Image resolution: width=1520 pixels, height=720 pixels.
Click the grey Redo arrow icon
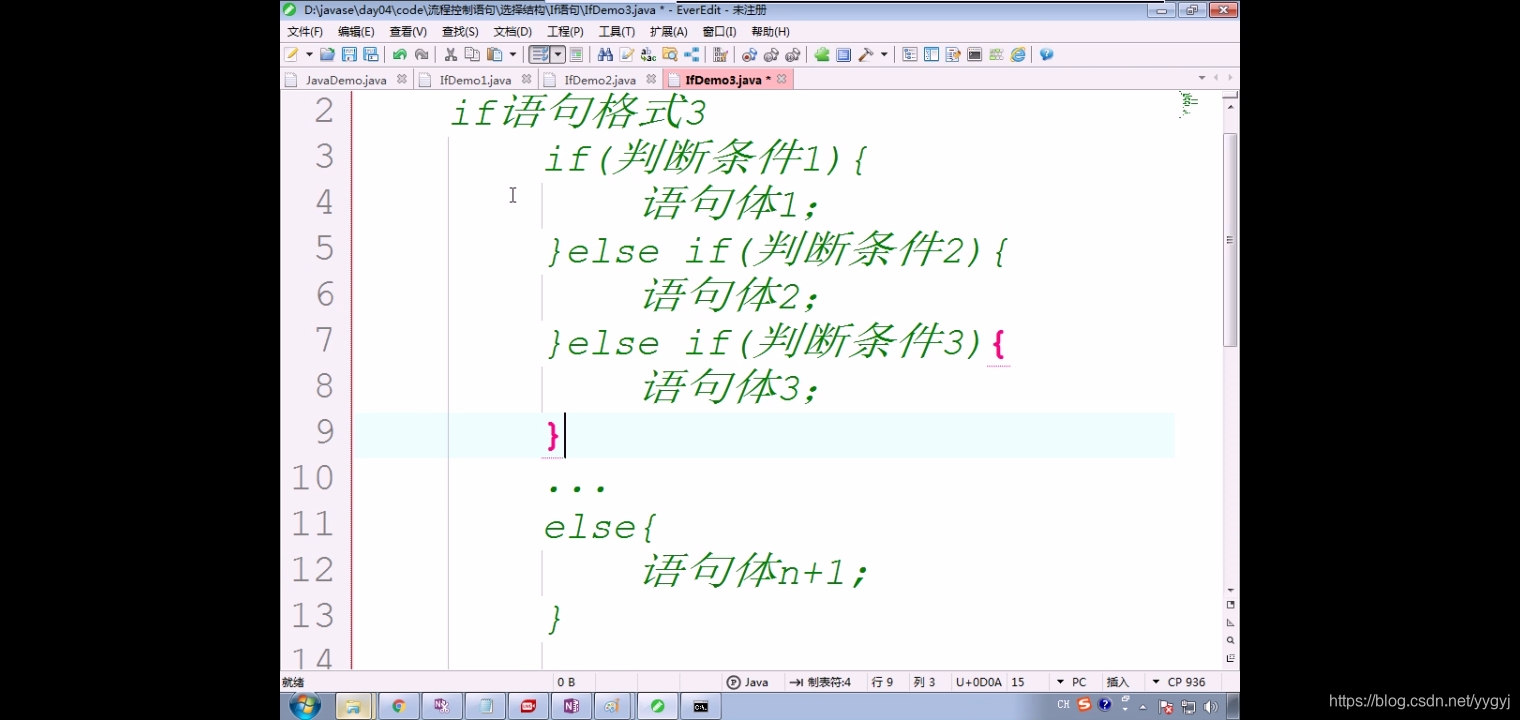pos(421,55)
